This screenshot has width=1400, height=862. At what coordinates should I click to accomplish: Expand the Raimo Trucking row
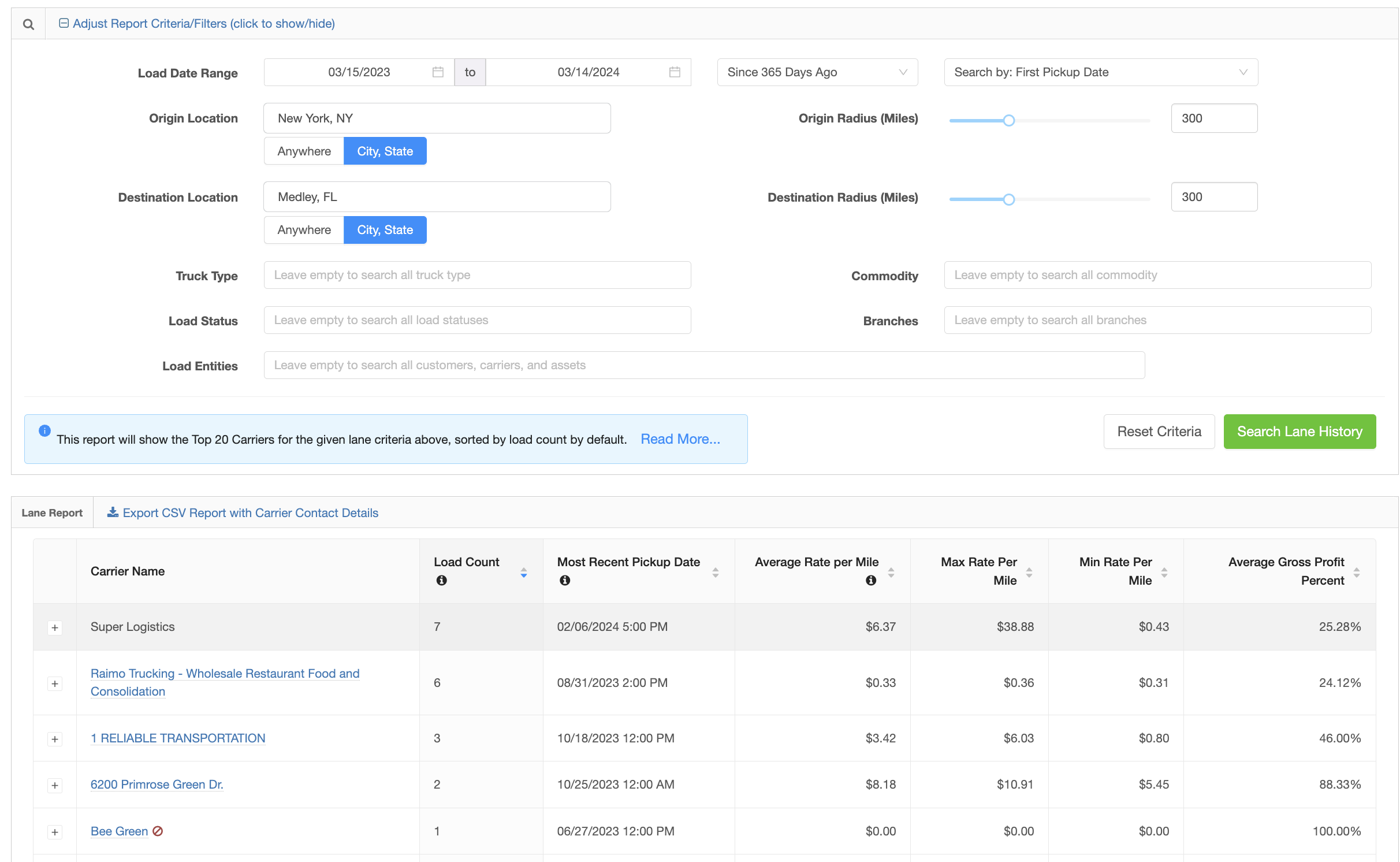55,683
